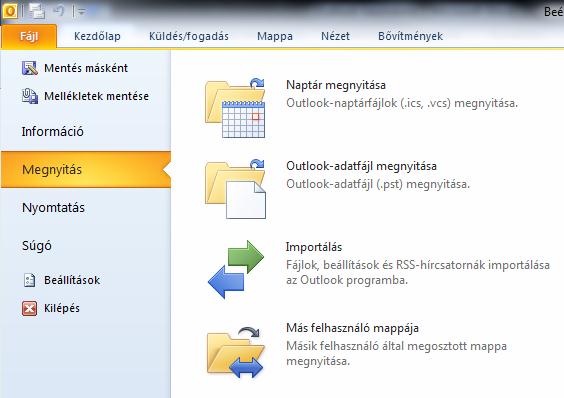Screen dimensions: 564x398
Task: Switch to the Kezdőlap tab
Action: tap(97, 36)
